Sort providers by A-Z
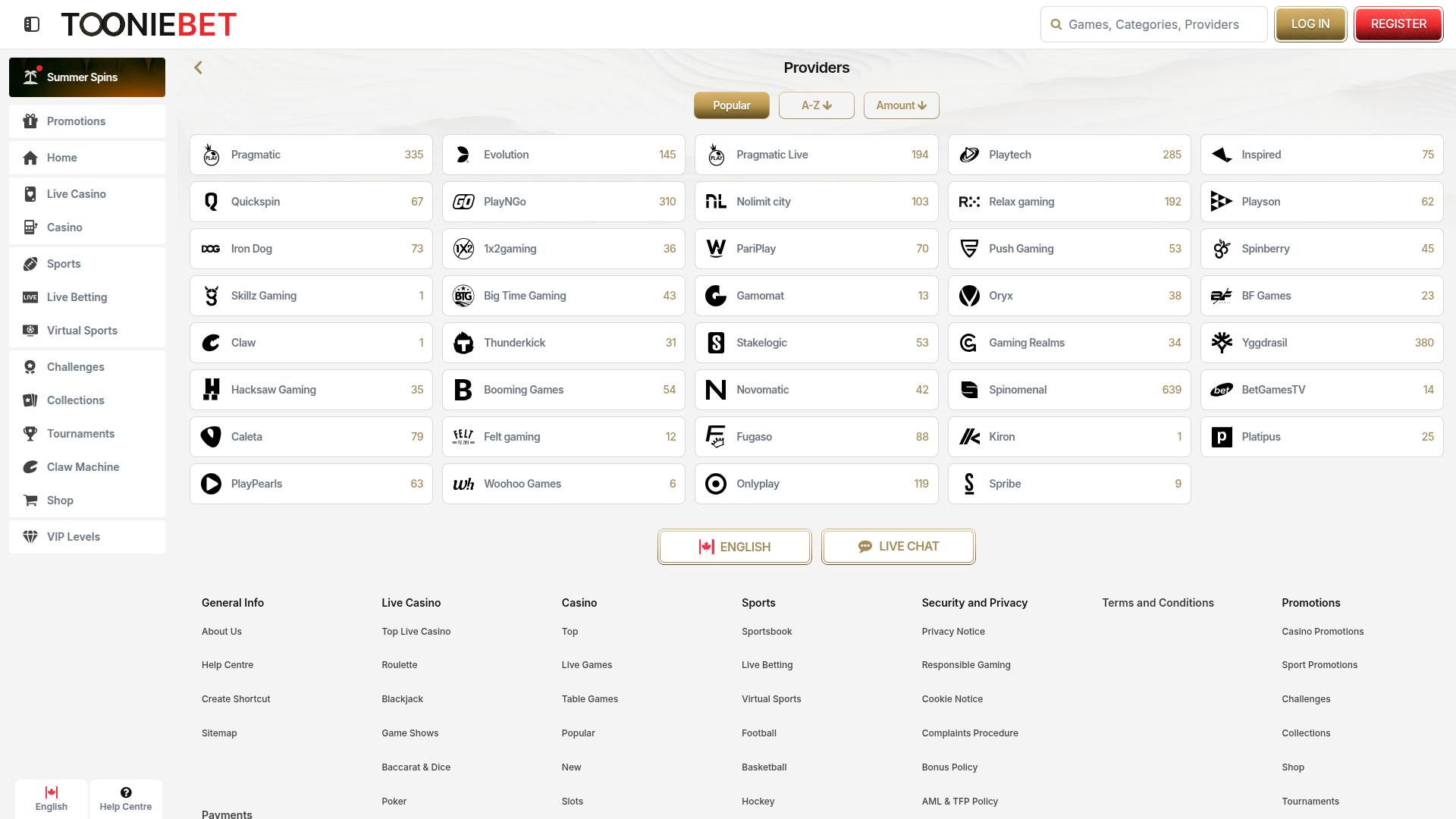The image size is (1456, 819). [x=816, y=105]
